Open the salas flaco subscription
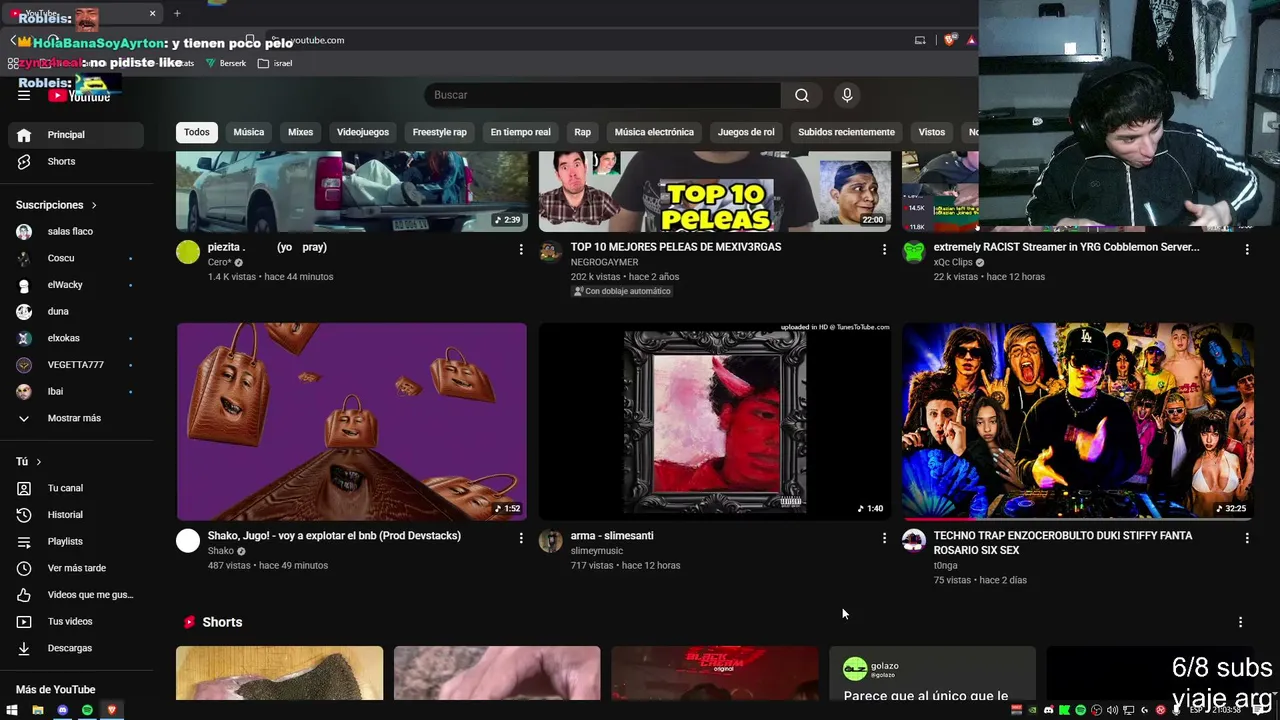This screenshot has height=720, width=1280. coord(76,231)
